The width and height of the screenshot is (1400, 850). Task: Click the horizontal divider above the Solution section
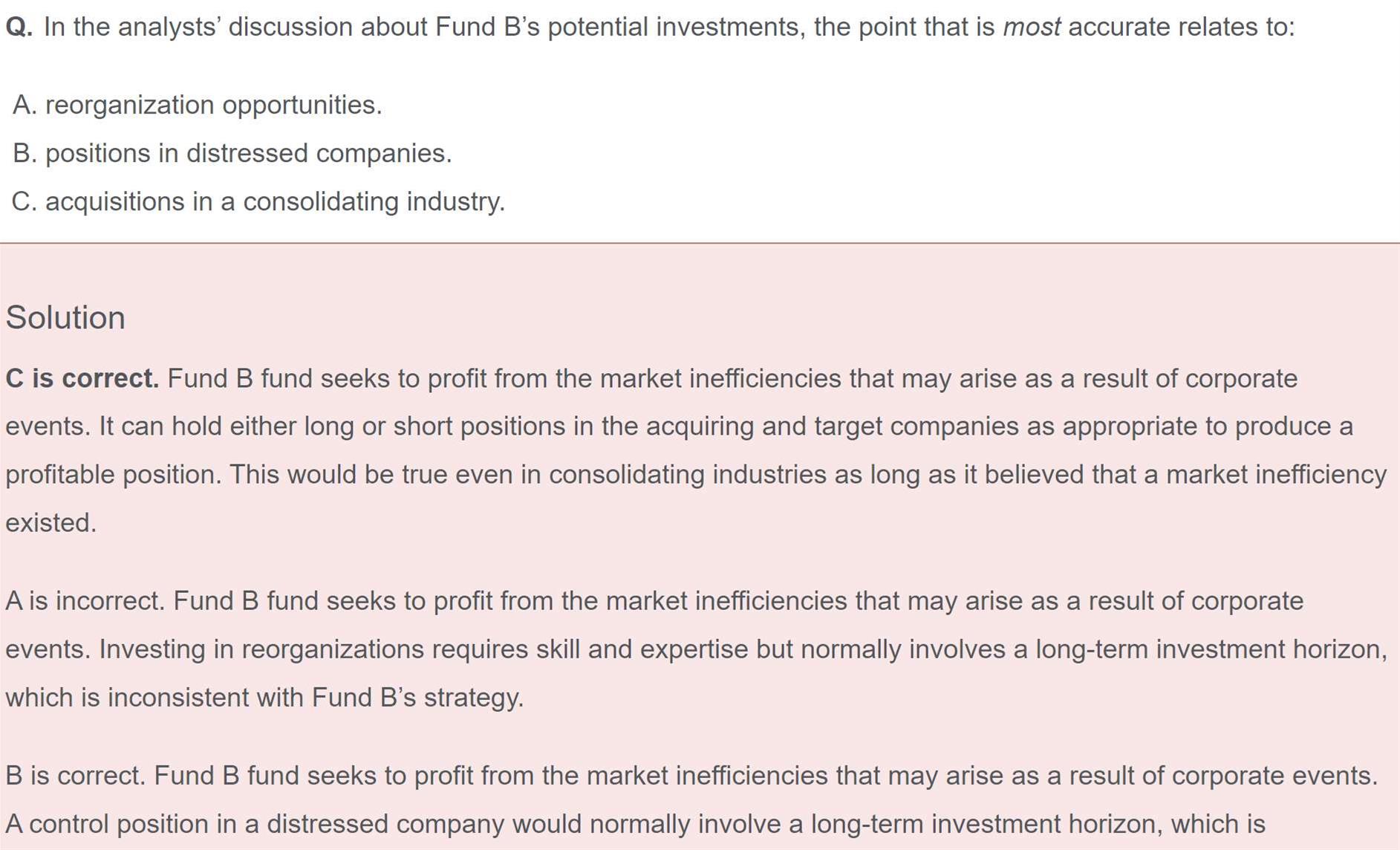point(700,243)
